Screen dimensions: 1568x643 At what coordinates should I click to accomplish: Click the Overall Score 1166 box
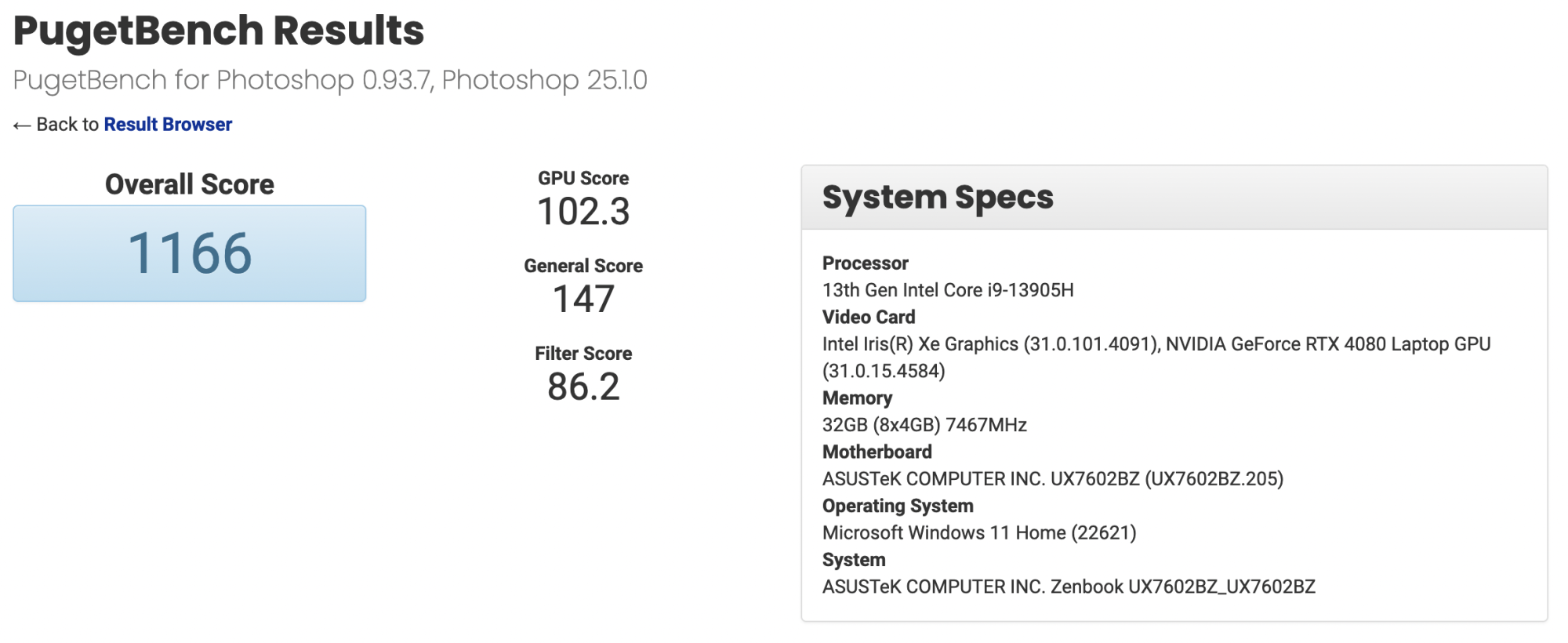point(190,253)
